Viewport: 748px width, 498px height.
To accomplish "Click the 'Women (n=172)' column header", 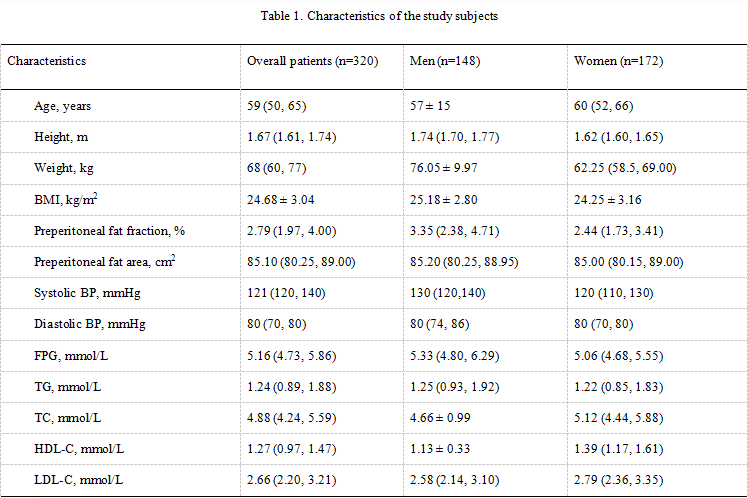I will click(x=618, y=61).
